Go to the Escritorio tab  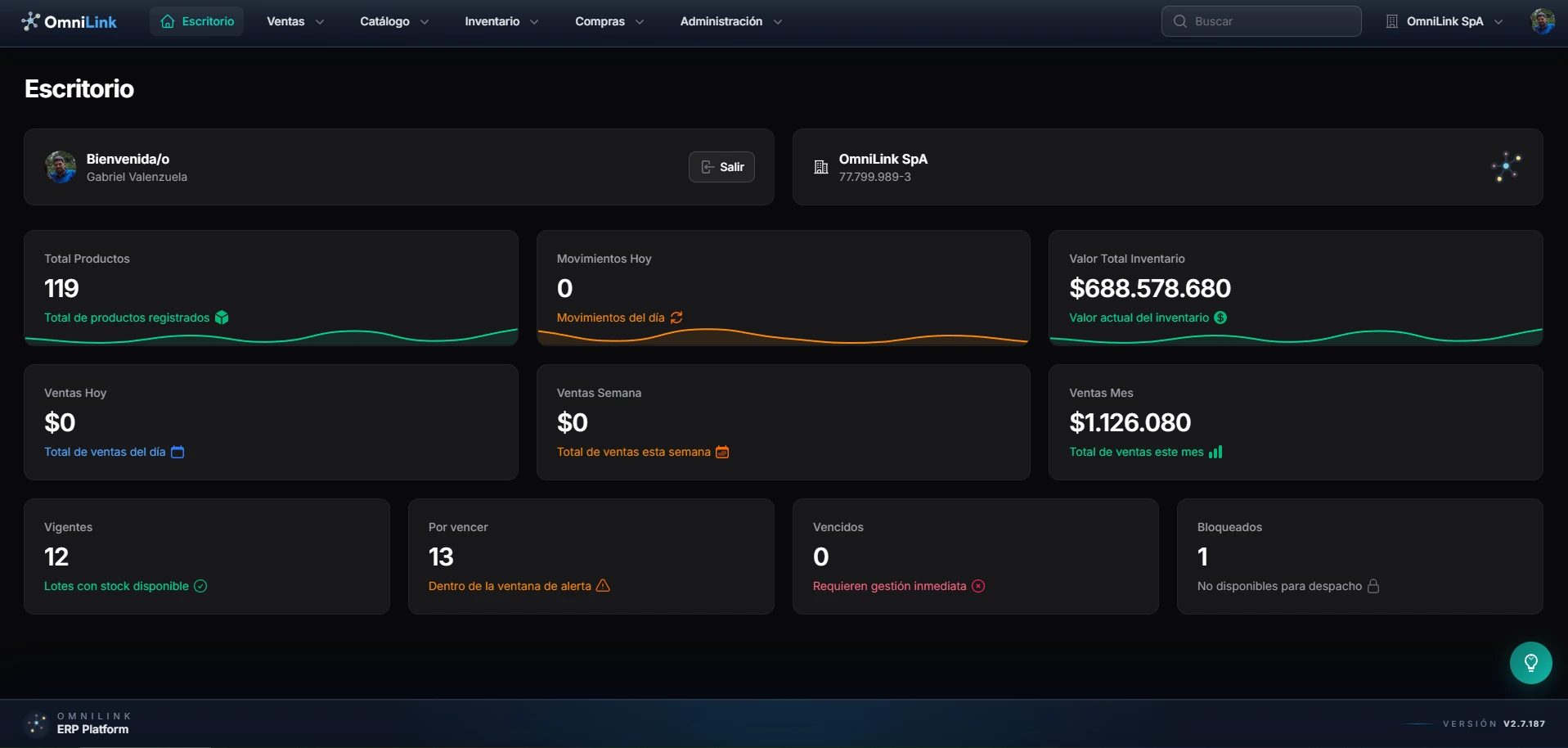click(x=197, y=21)
